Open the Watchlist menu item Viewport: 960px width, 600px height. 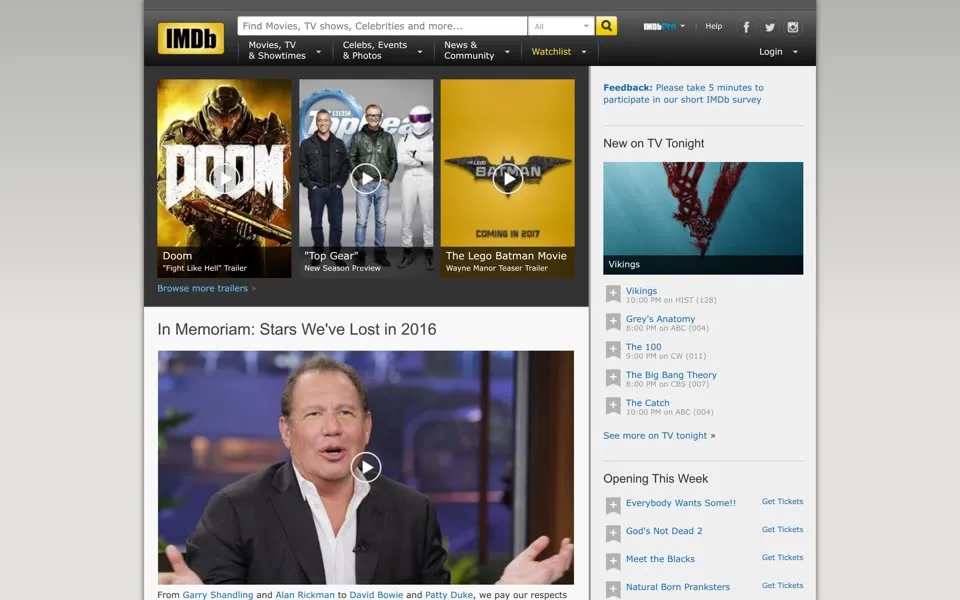tap(551, 52)
